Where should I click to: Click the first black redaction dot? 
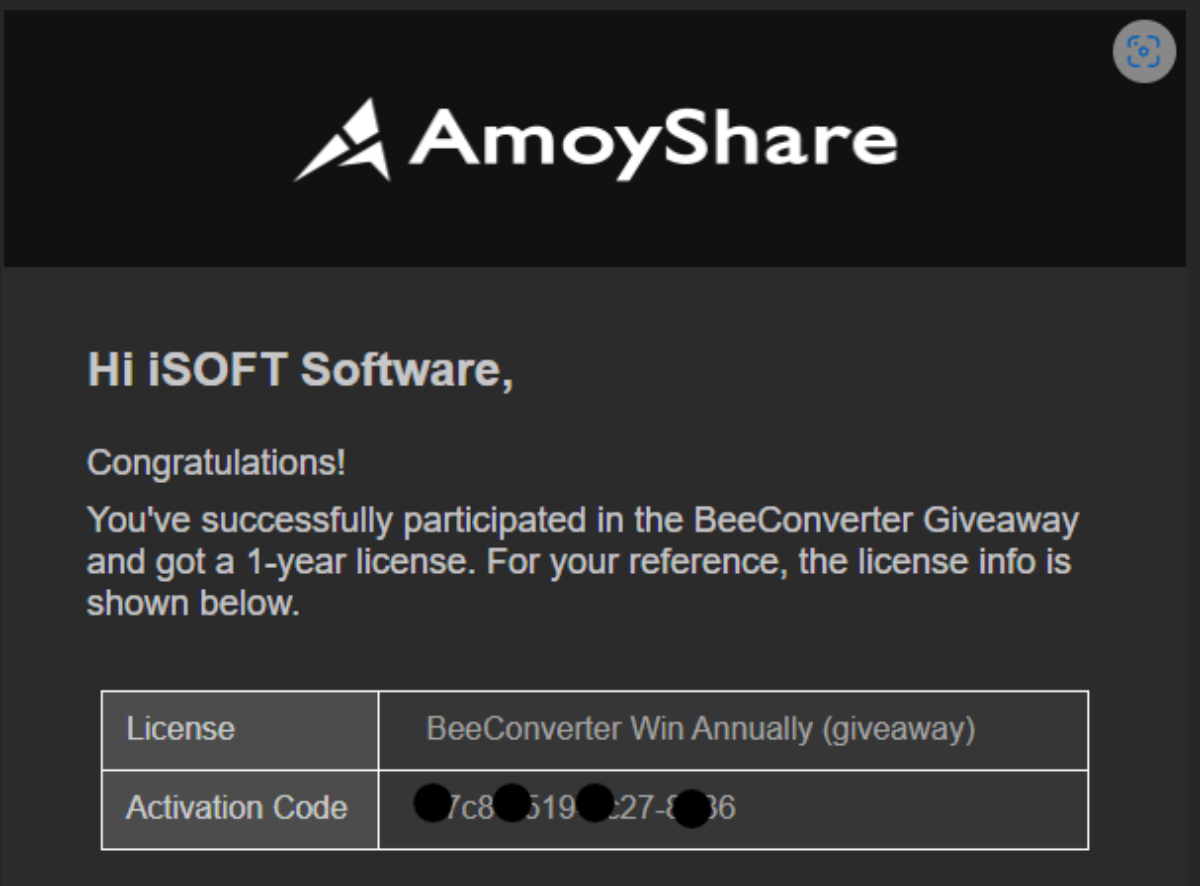(x=432, y=803)
